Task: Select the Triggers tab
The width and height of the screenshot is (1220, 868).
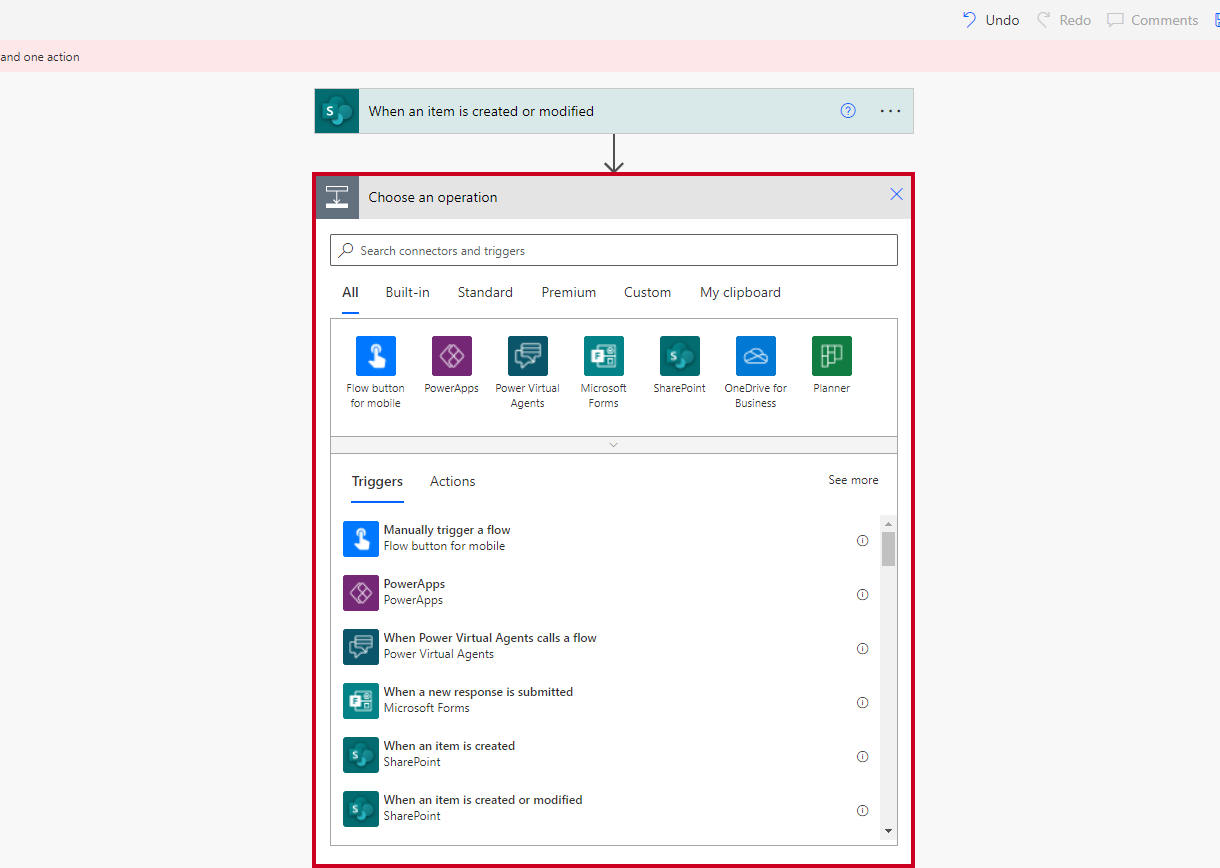Action: tap(377, 481)
